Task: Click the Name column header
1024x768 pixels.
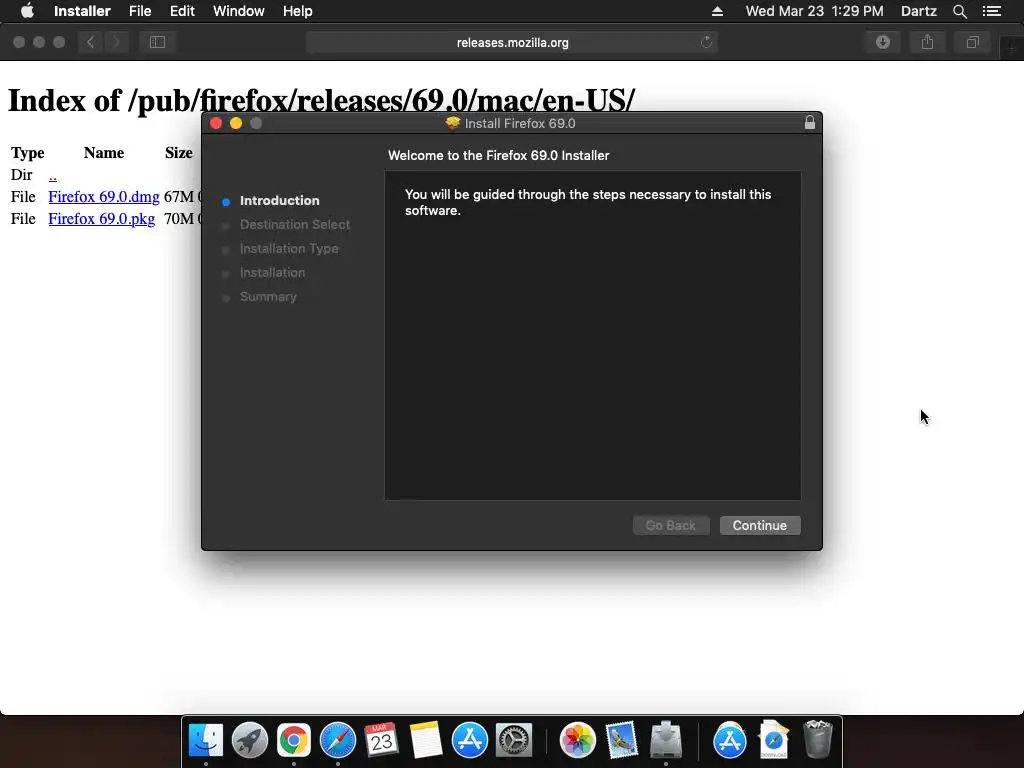Action: 104,153
